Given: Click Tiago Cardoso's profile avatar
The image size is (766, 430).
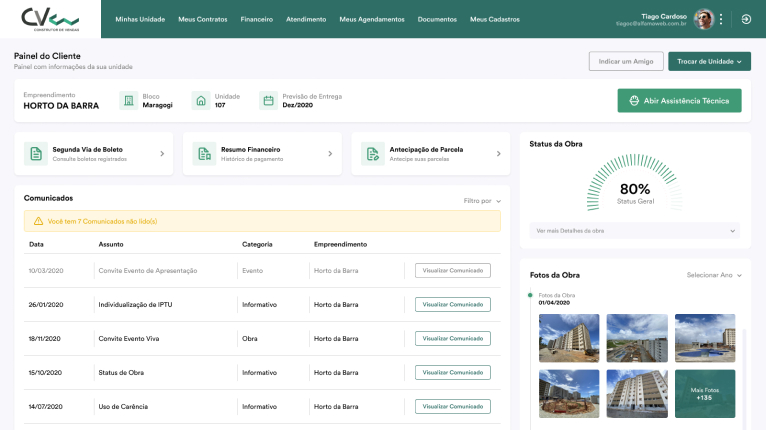Looking at the screenshot, I should click(x=704, y=19).
